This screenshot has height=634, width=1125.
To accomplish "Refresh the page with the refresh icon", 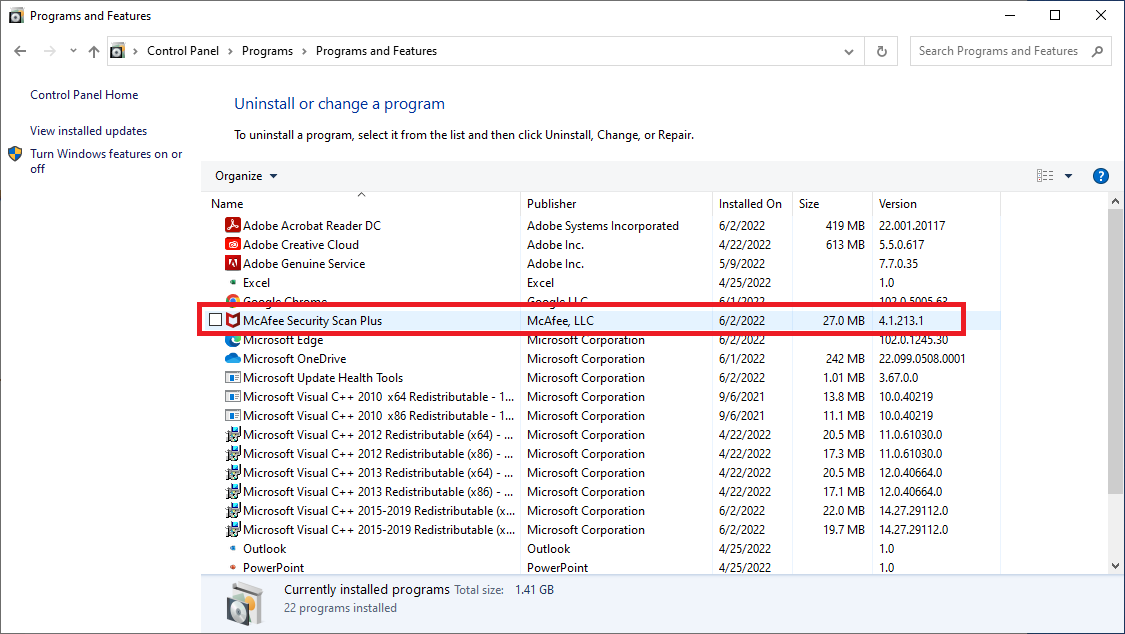I will (x=881, y=50).
